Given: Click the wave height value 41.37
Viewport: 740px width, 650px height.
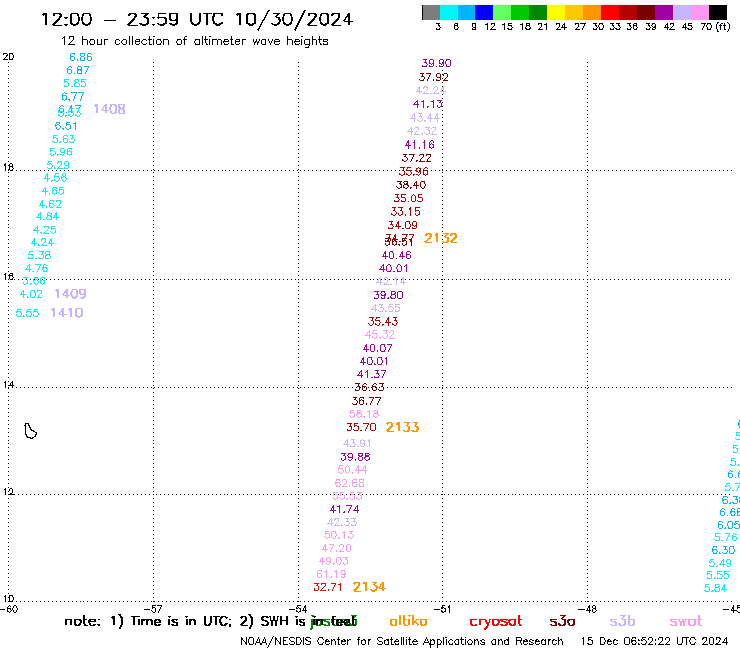Looking at the screenshot, I should [x=371, y=374].
